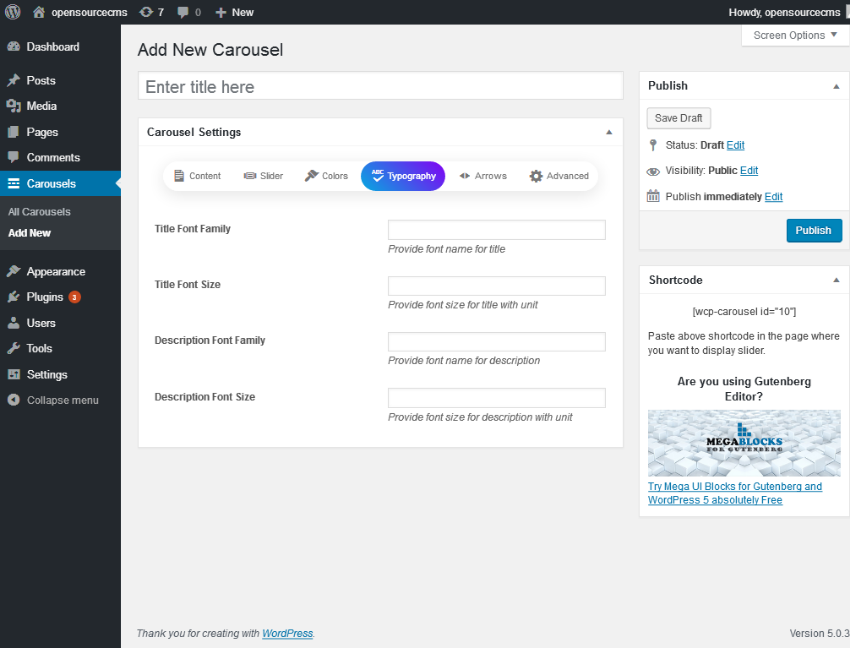850x648 pixels.
Task: Click the Tools wrench icon
Action: click(x=14, y=348)
